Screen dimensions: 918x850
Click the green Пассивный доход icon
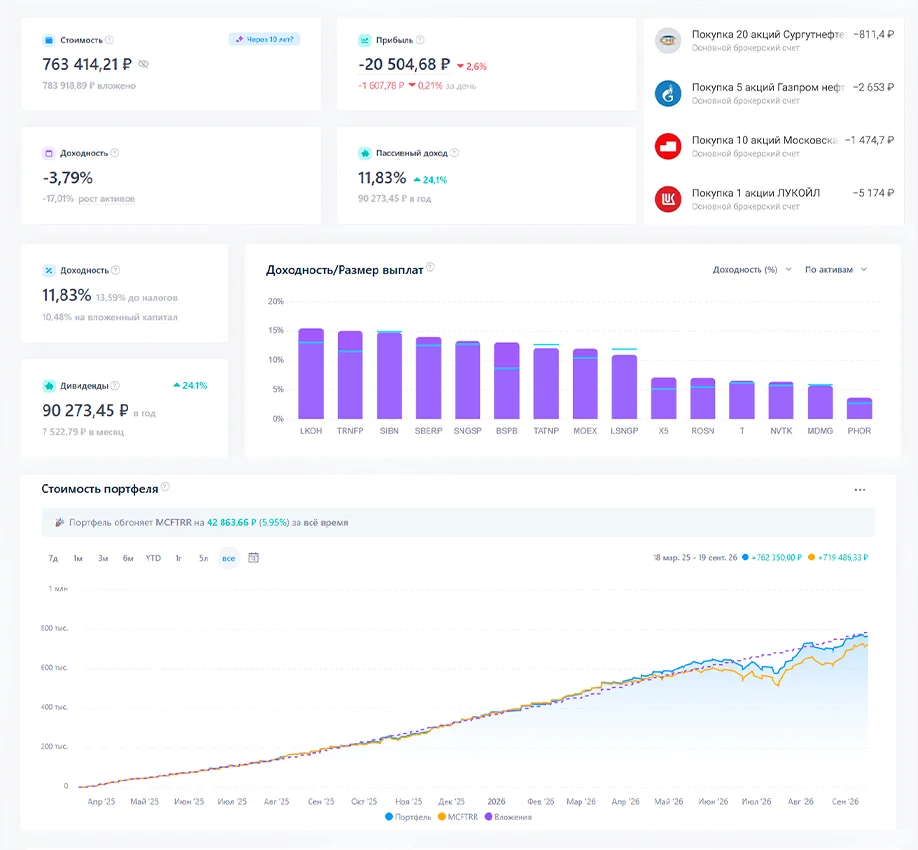coord(365,153)
